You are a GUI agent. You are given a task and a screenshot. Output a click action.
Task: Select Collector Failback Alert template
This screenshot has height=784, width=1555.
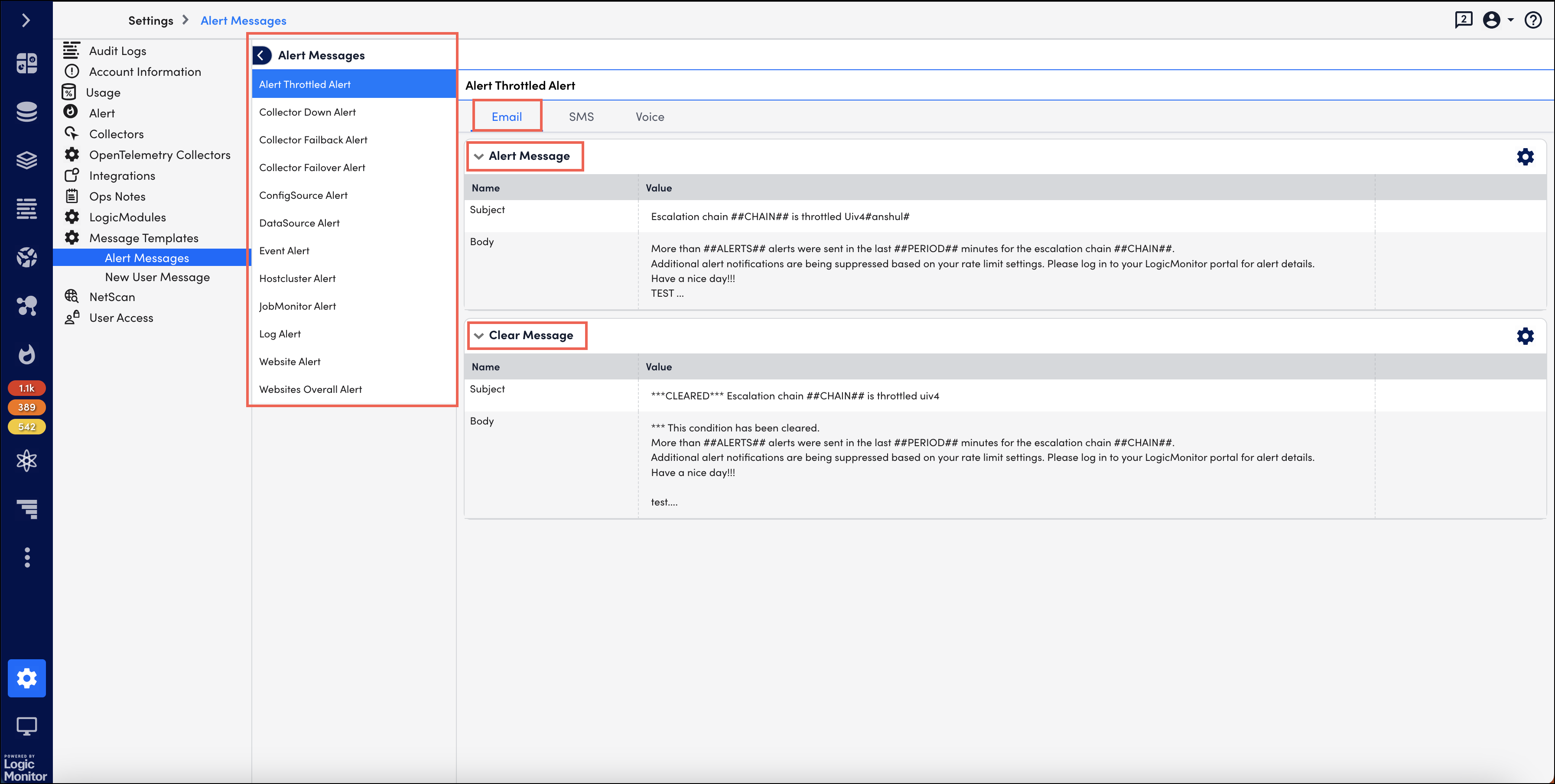click(x=353, y=139)
